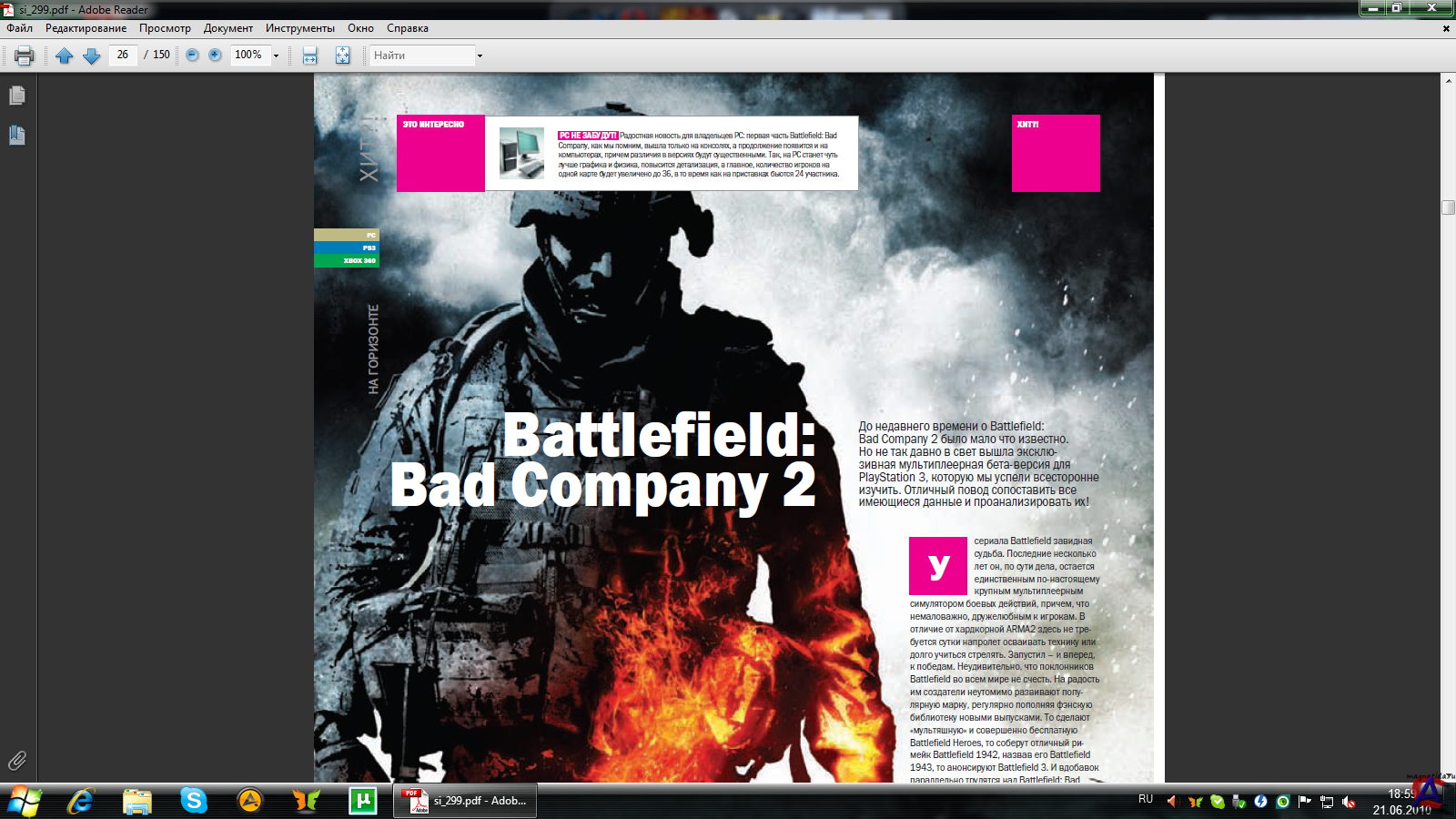Screen dimensions: 1456x819
Task: Open the Pages thumbnails panel
Action: point(17,96)
